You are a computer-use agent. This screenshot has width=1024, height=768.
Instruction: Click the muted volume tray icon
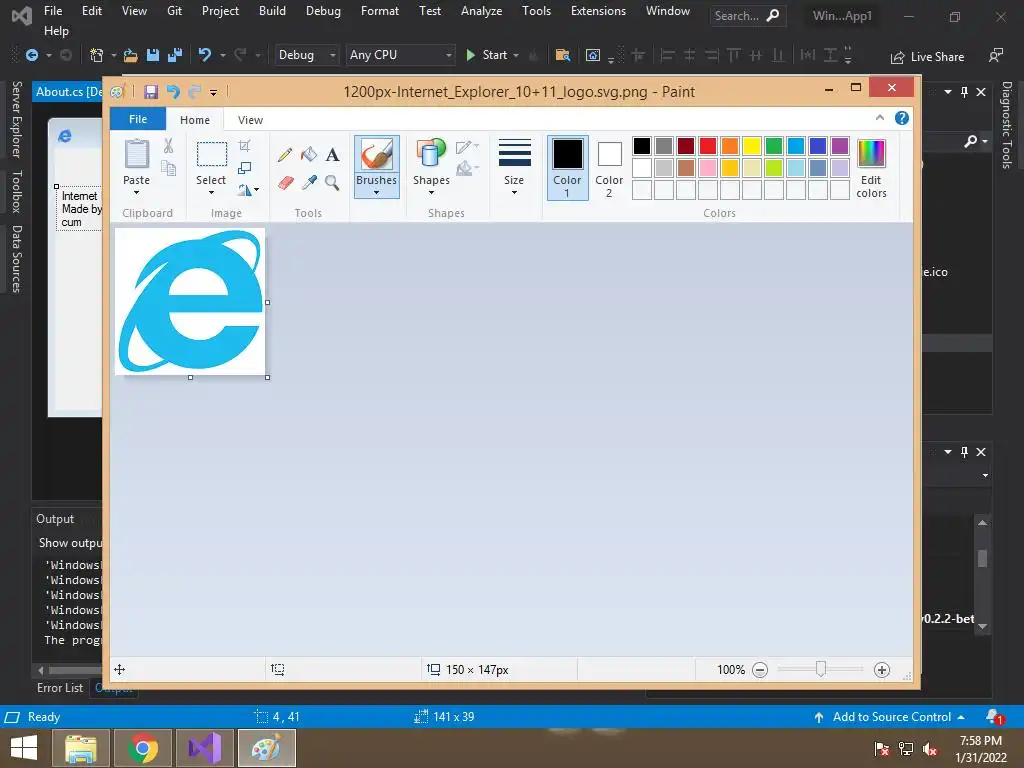coord(931,749)
